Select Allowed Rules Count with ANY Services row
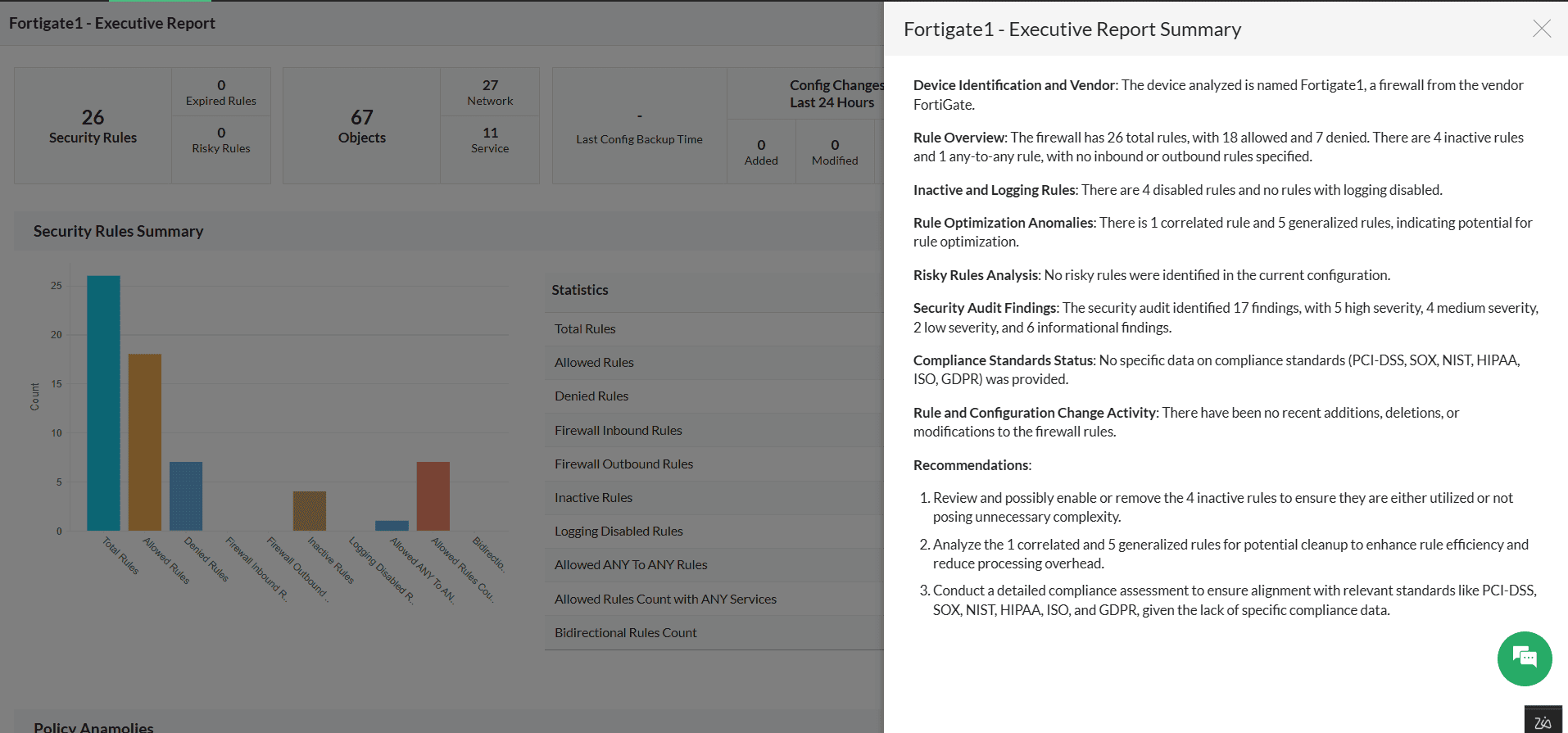This screenshot has width=1568, height=733. (714, 599)
